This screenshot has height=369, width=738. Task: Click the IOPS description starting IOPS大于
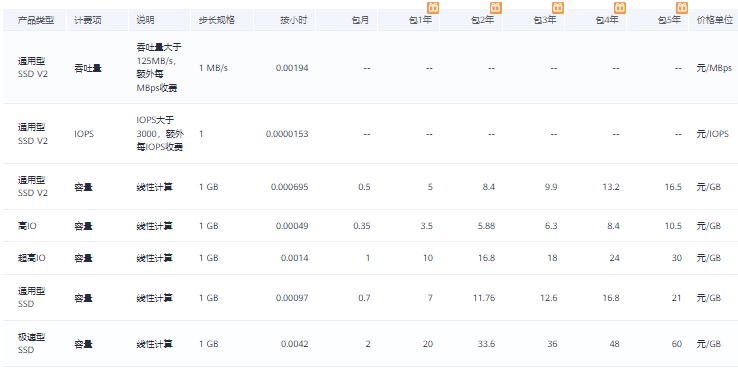160,134
